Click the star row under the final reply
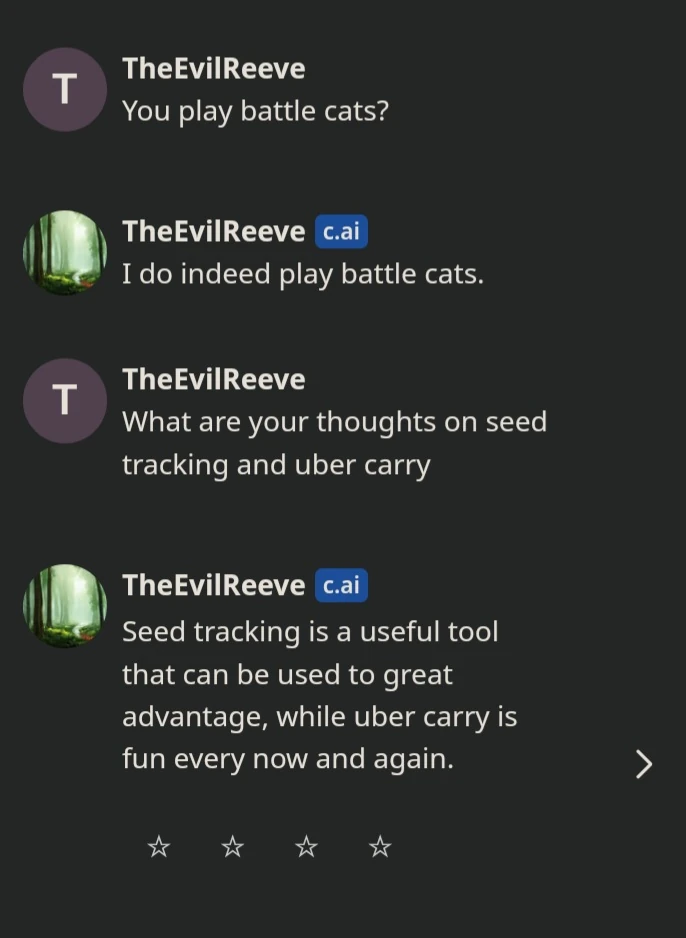The image size is (686, 938). [268, 846]
